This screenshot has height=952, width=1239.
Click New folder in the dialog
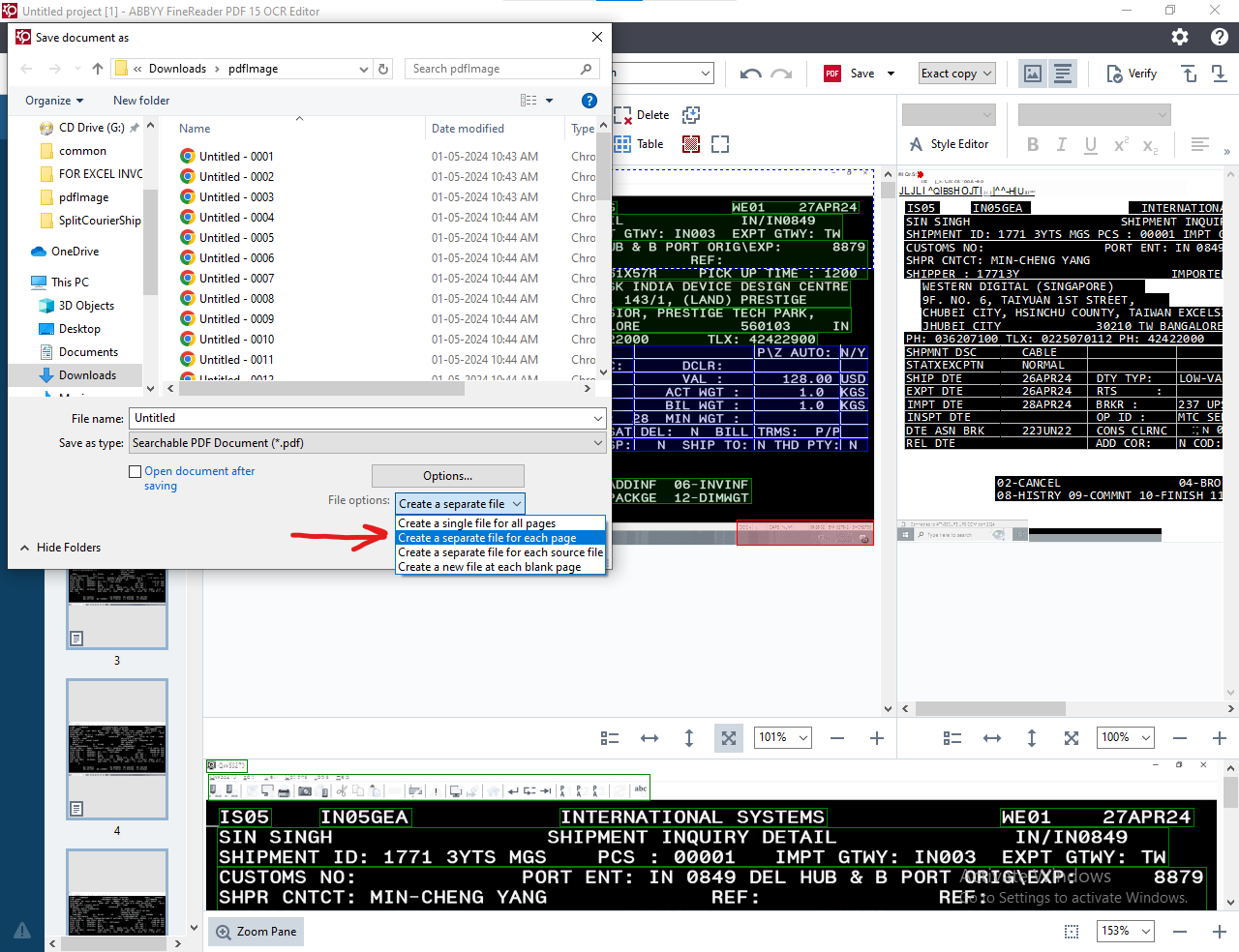coord(141,101)
